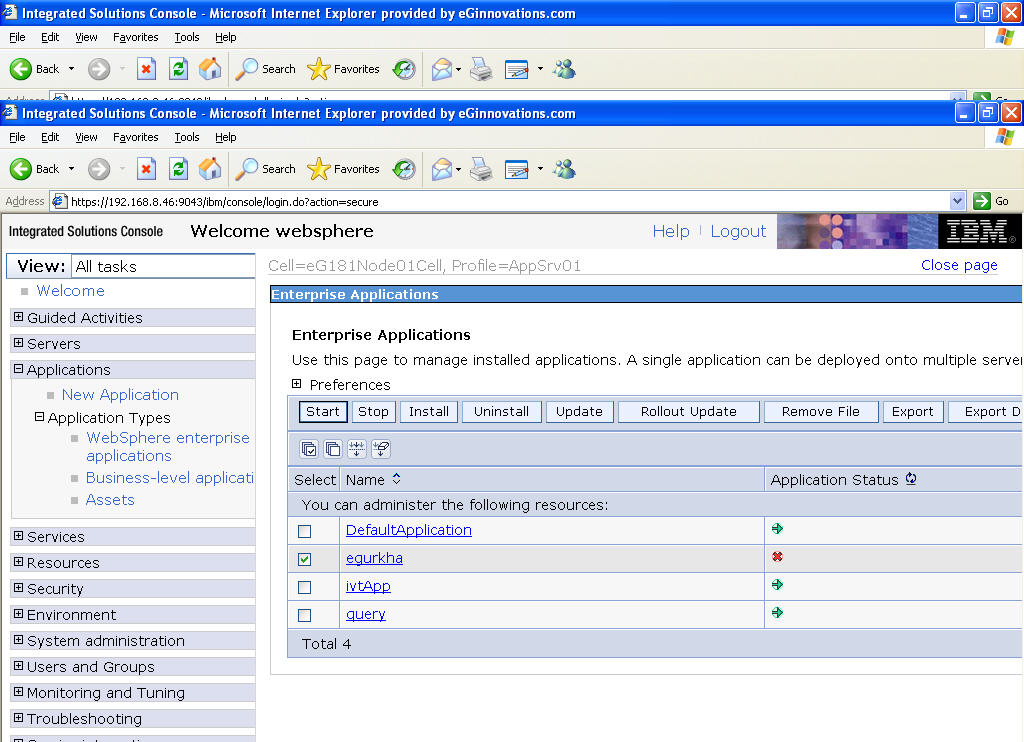This screenshot has height=742, width=1024.
Task: Check the box for the query application
Action: tap(304, 615)
